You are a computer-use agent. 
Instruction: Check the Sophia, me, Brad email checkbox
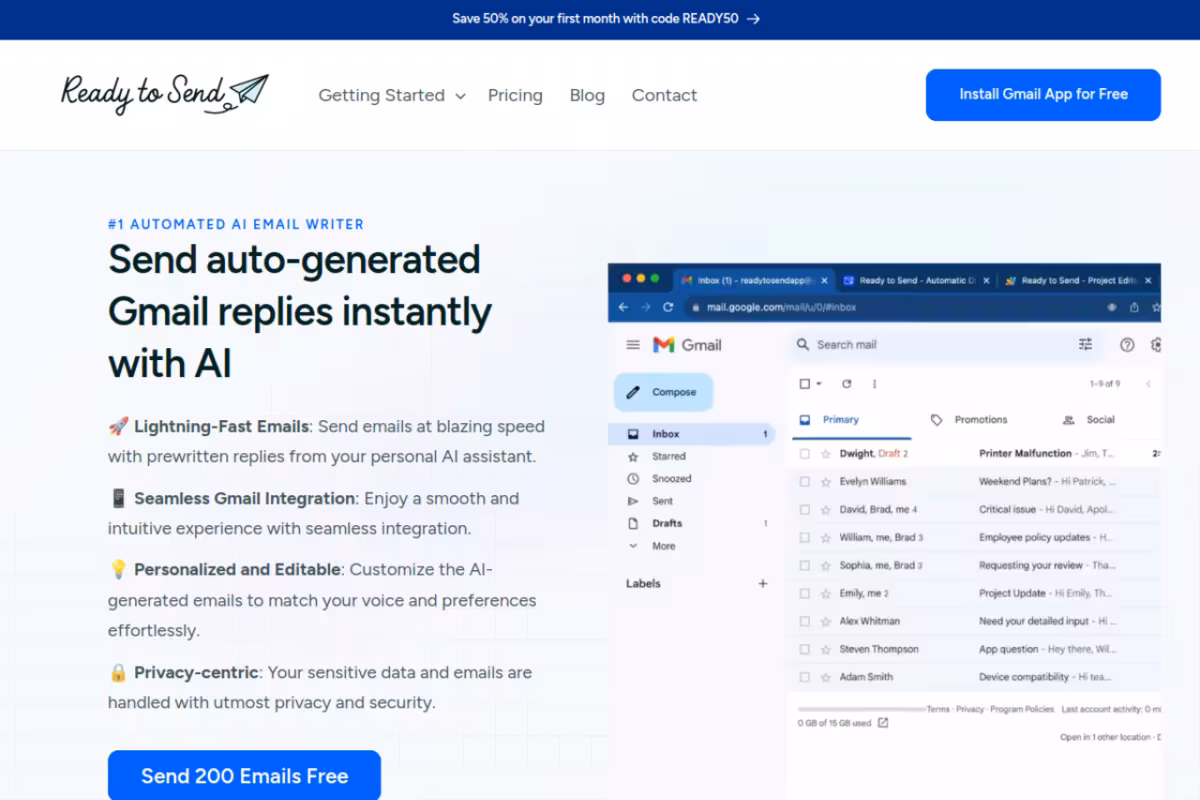coord(805,566)
